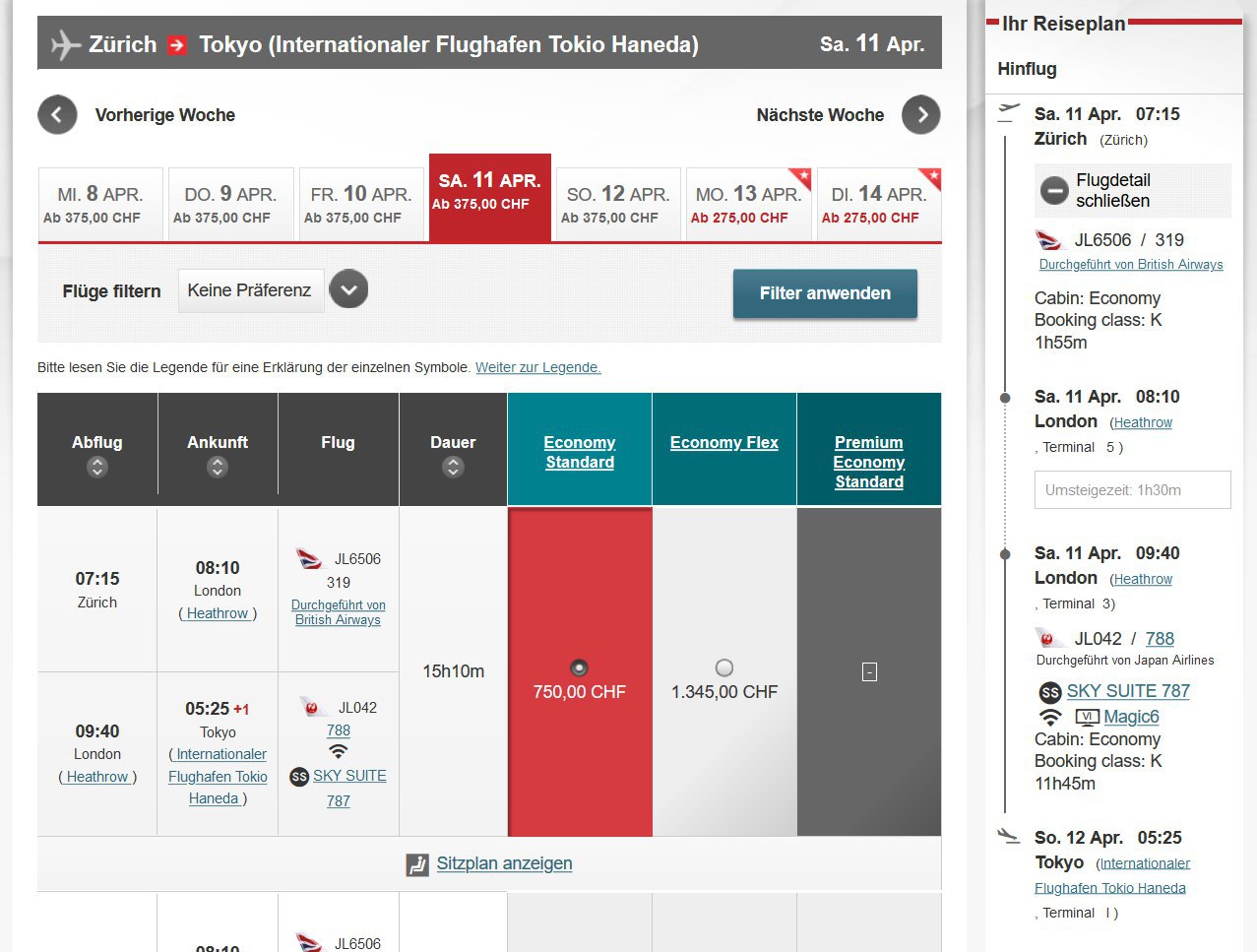Click unavailable Premium Economy dash cell
Viewport: 1257px width, 952px height.
point(869,672)
